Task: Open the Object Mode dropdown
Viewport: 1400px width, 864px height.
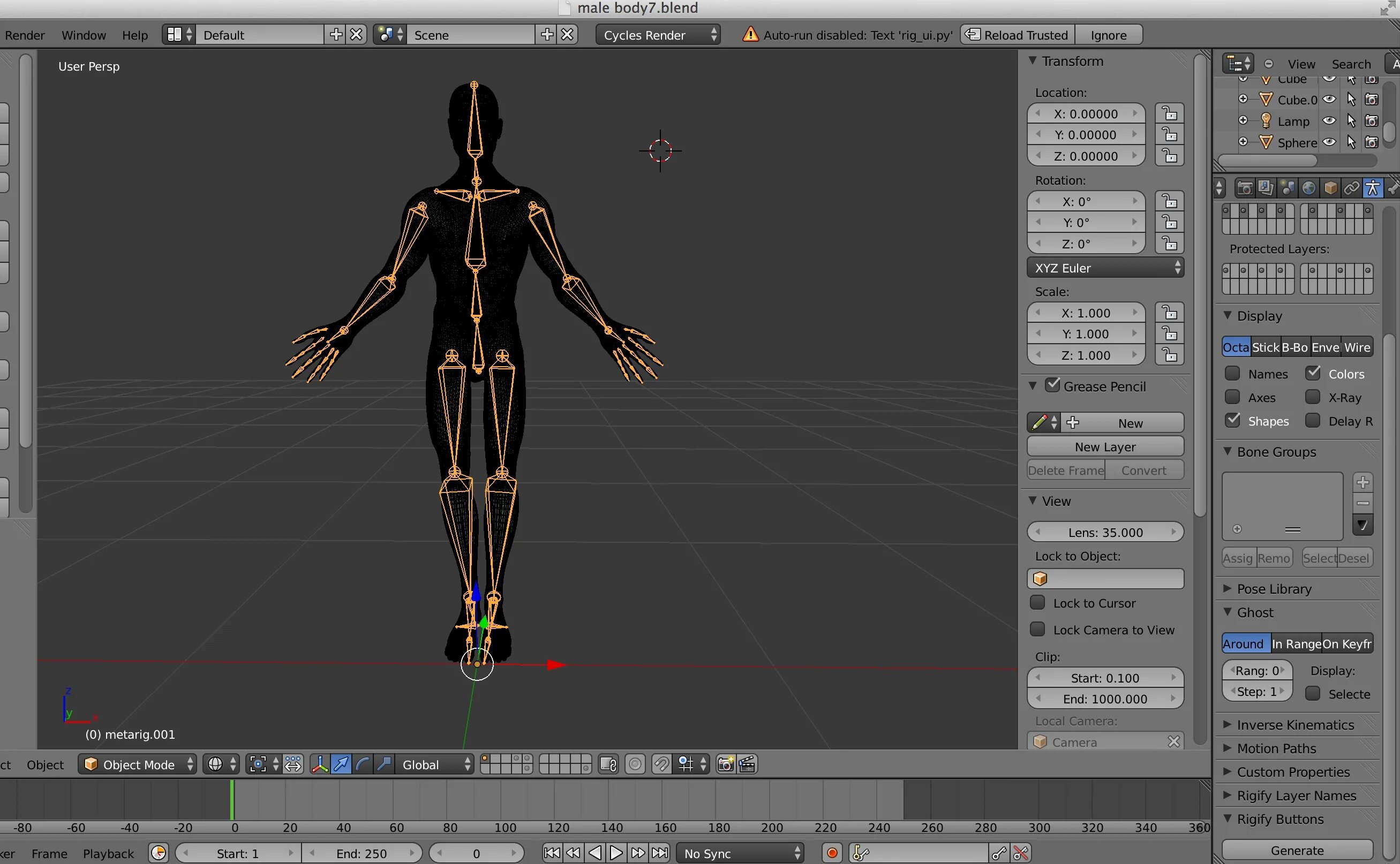Action: point(139,764)
